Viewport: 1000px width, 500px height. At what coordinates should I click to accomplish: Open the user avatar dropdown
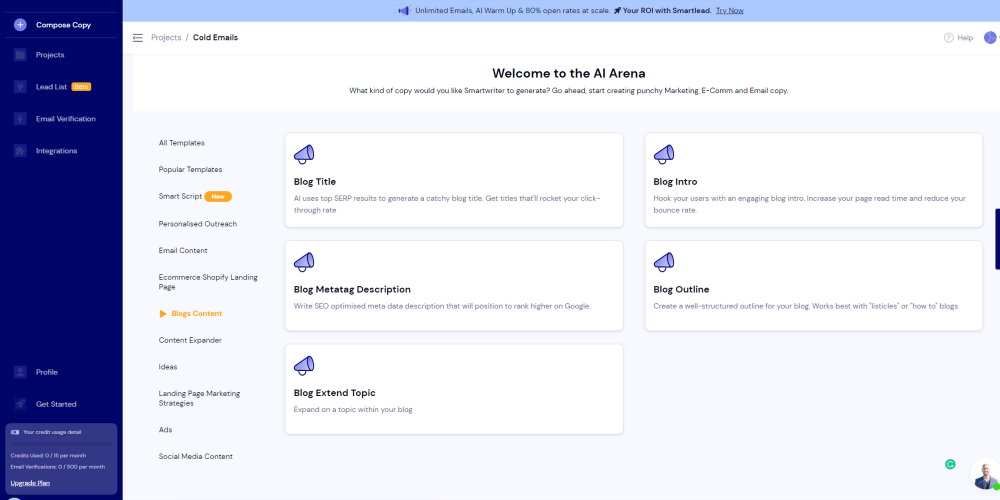(x=991, y=38)
